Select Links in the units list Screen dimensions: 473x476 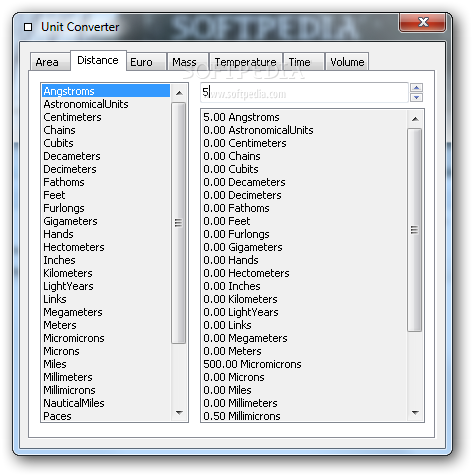click(x=106, y=299)
